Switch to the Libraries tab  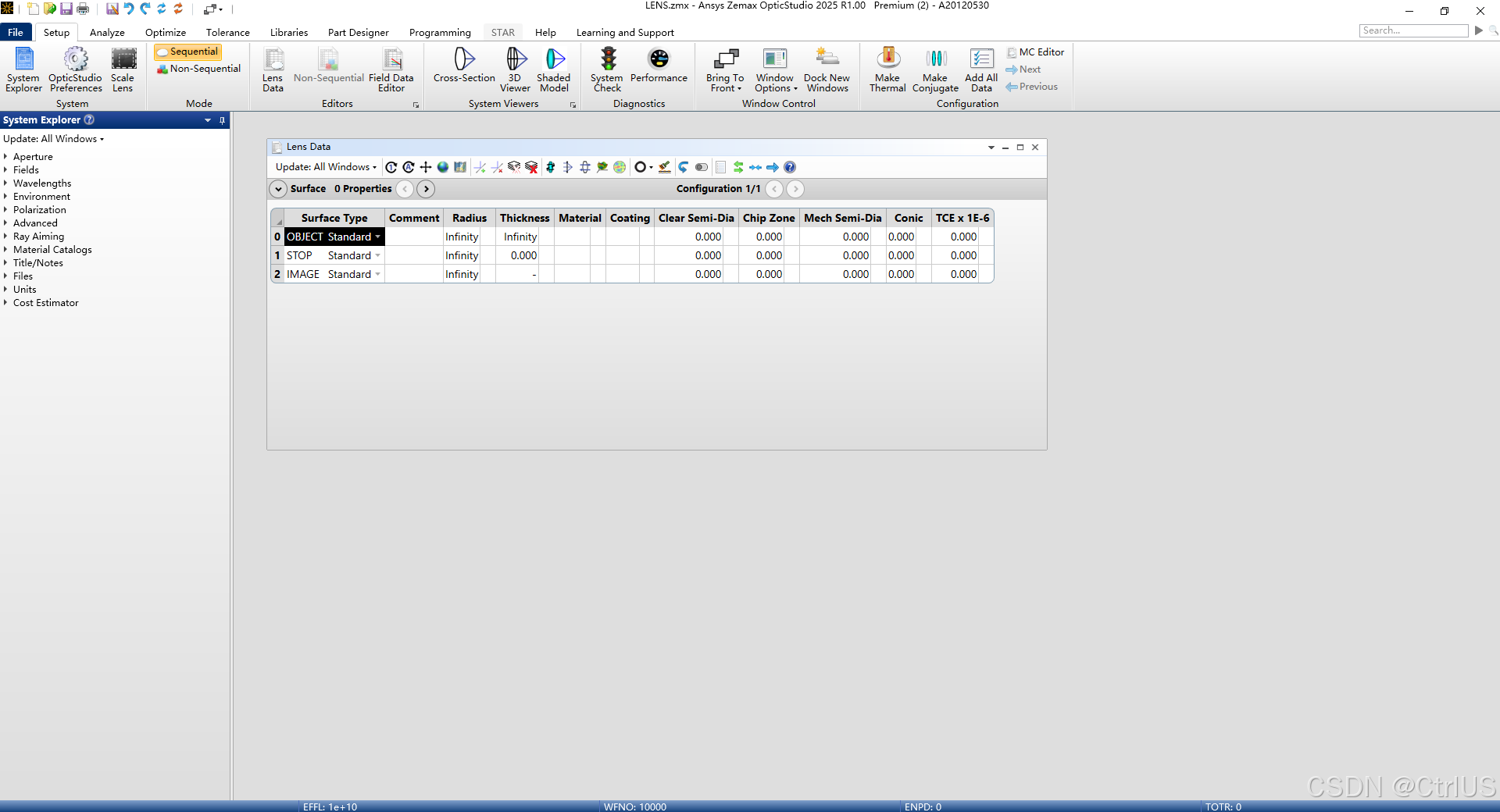[289, 32]
